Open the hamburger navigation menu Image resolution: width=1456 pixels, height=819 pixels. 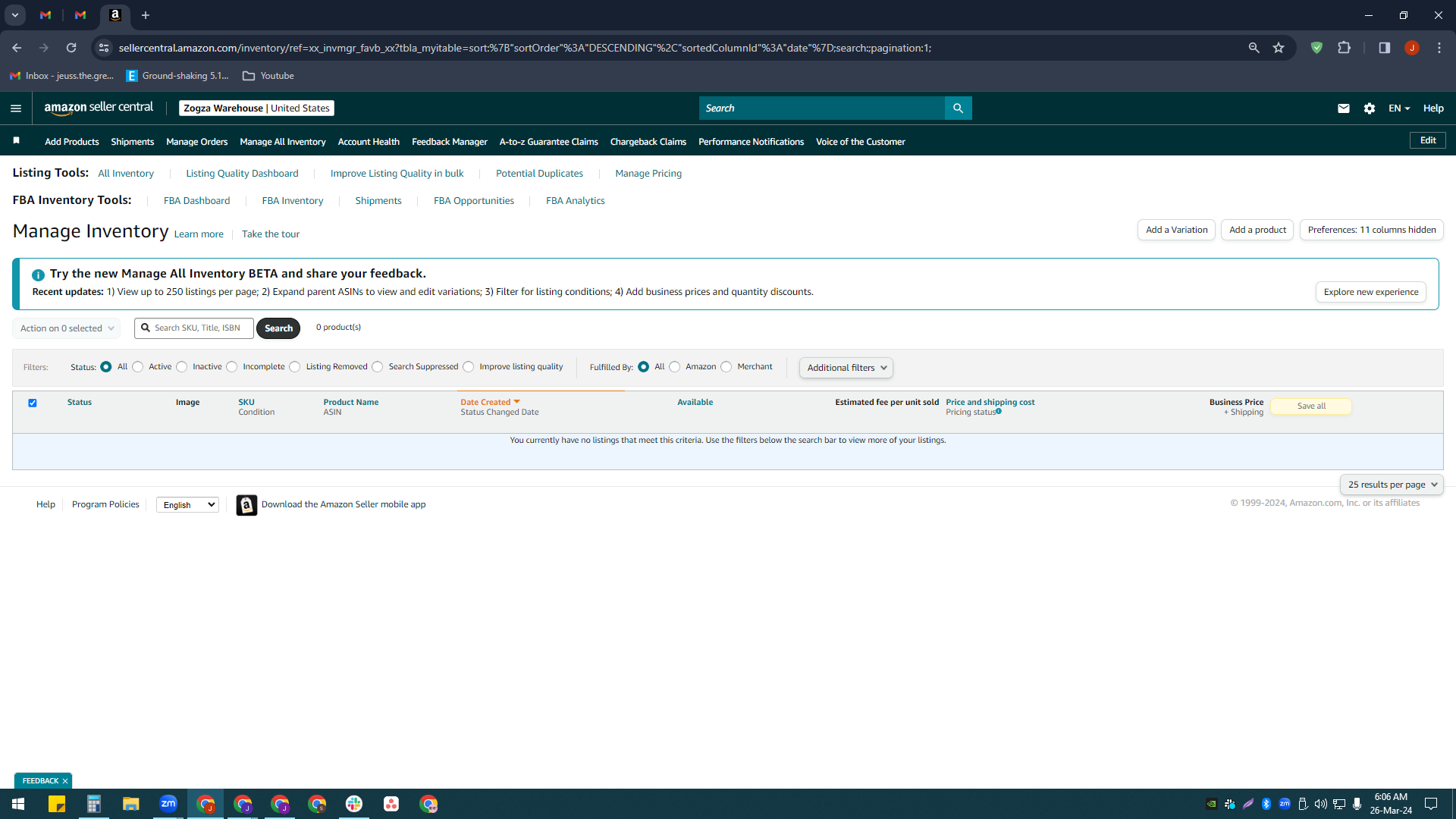(x=16, y=108)
